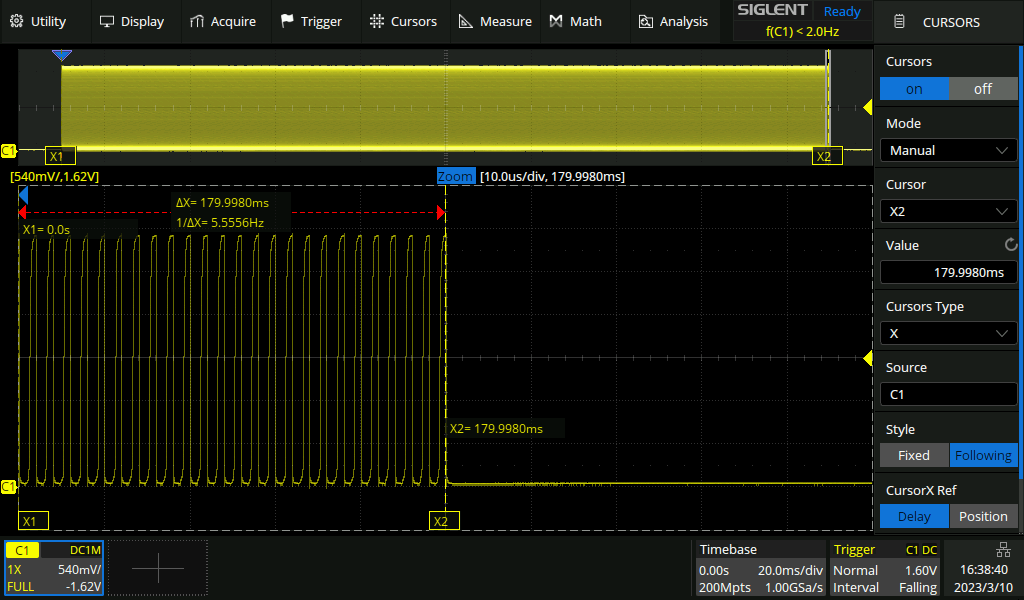Click the SIGLENT logo

coord(773,10)
